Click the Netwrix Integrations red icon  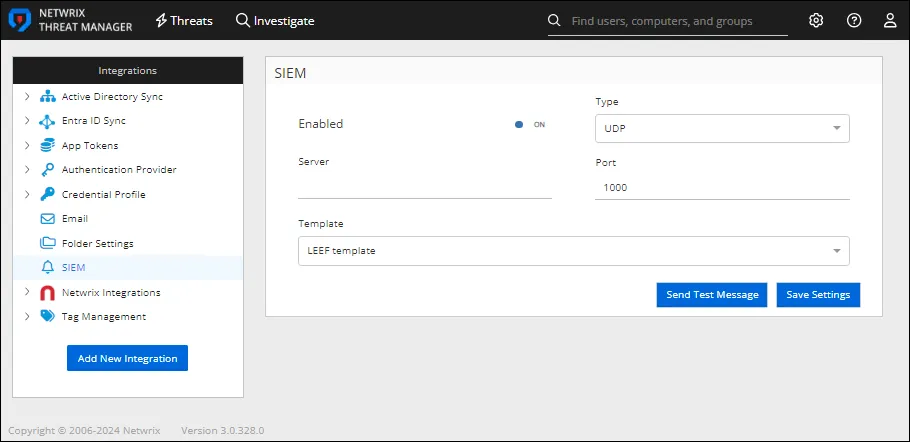coord(48,293)
